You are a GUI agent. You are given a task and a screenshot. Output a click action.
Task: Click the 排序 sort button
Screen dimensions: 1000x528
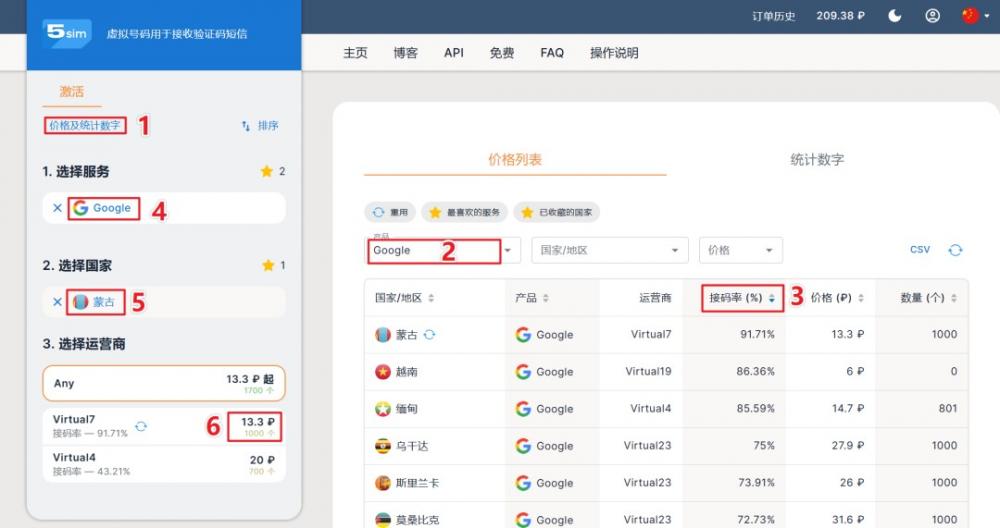[260, 126]
